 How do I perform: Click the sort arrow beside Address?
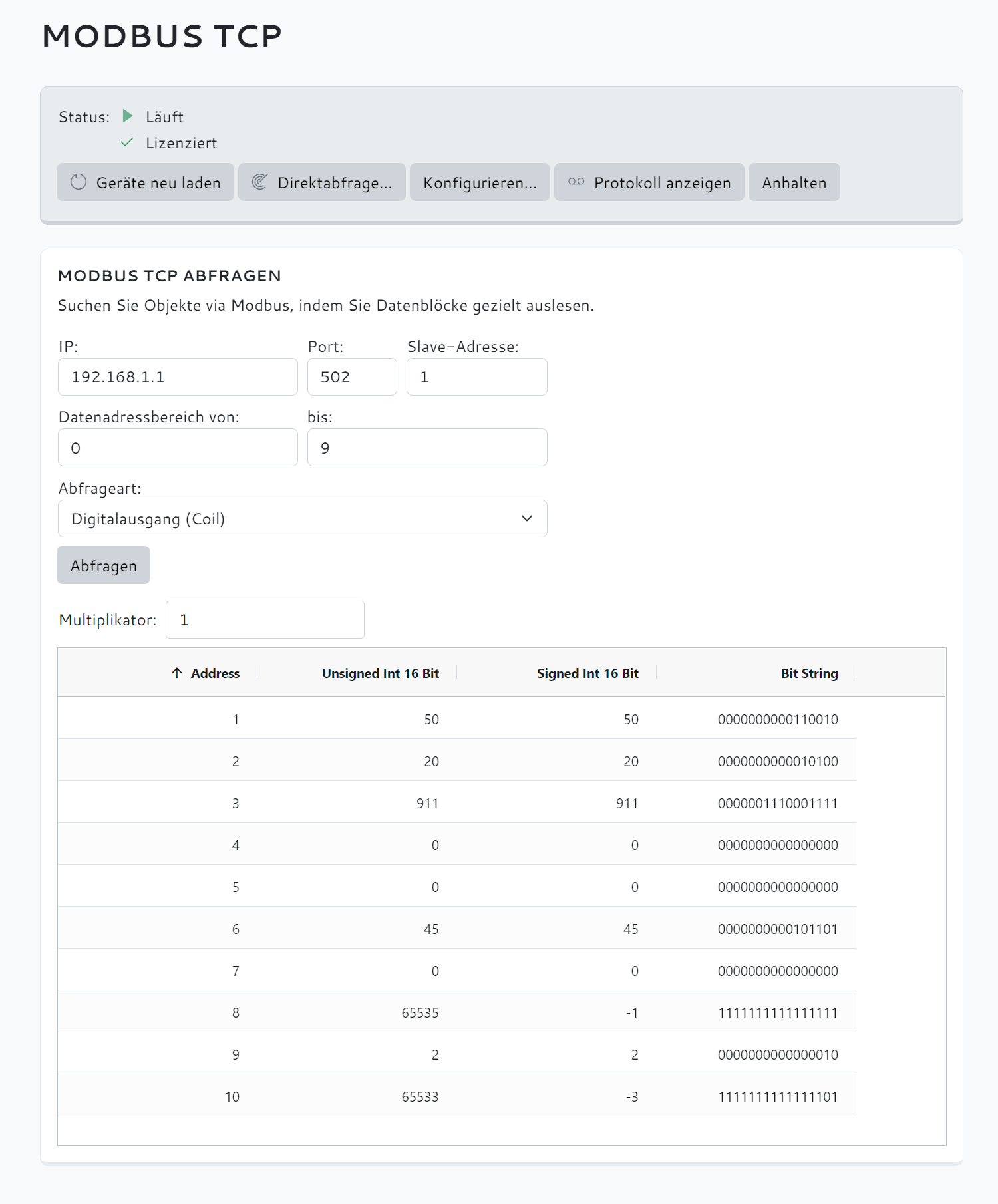click(x=177, y=673)
